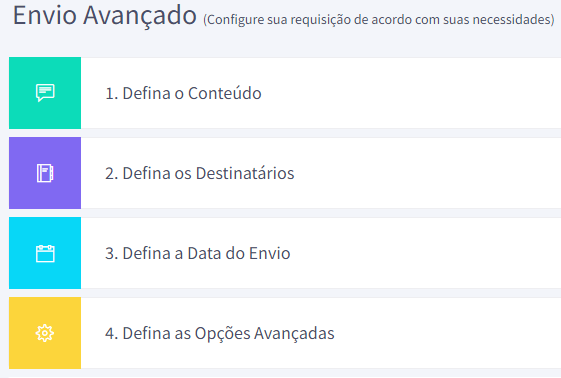Select the yellow Opções Avançadas tile
561x378 pixels.
pos(45,333)
